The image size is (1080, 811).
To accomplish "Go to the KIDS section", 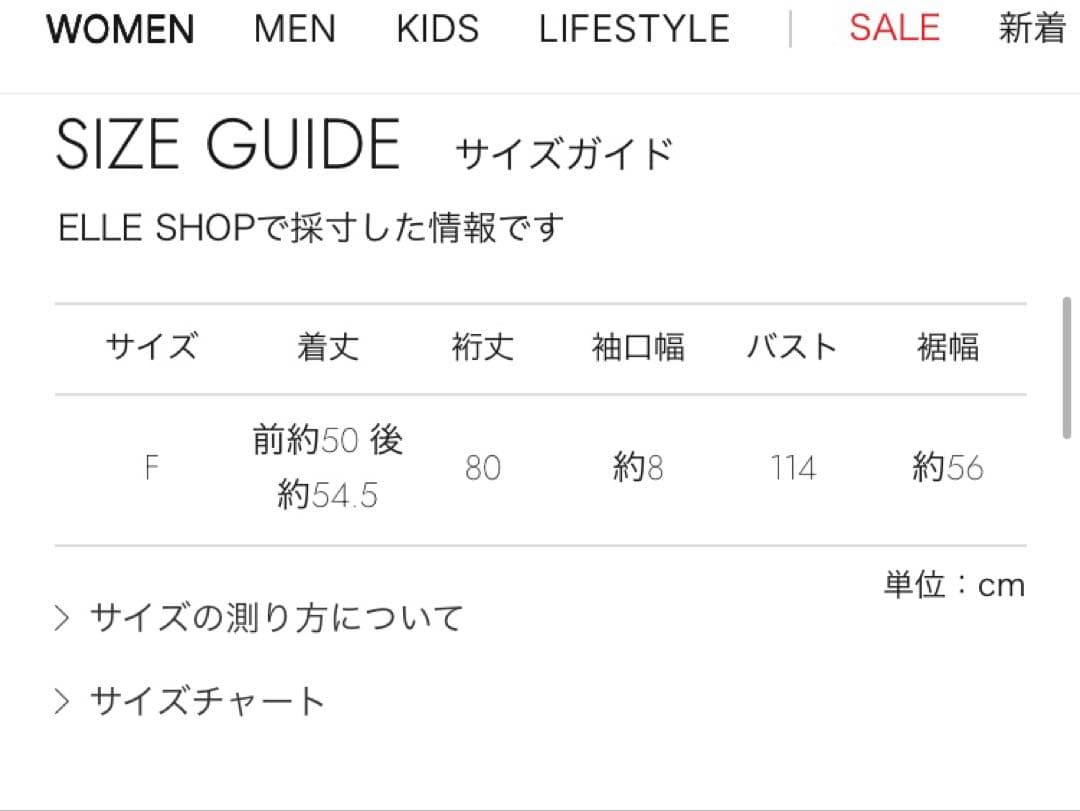I will (x=437, y=29).
